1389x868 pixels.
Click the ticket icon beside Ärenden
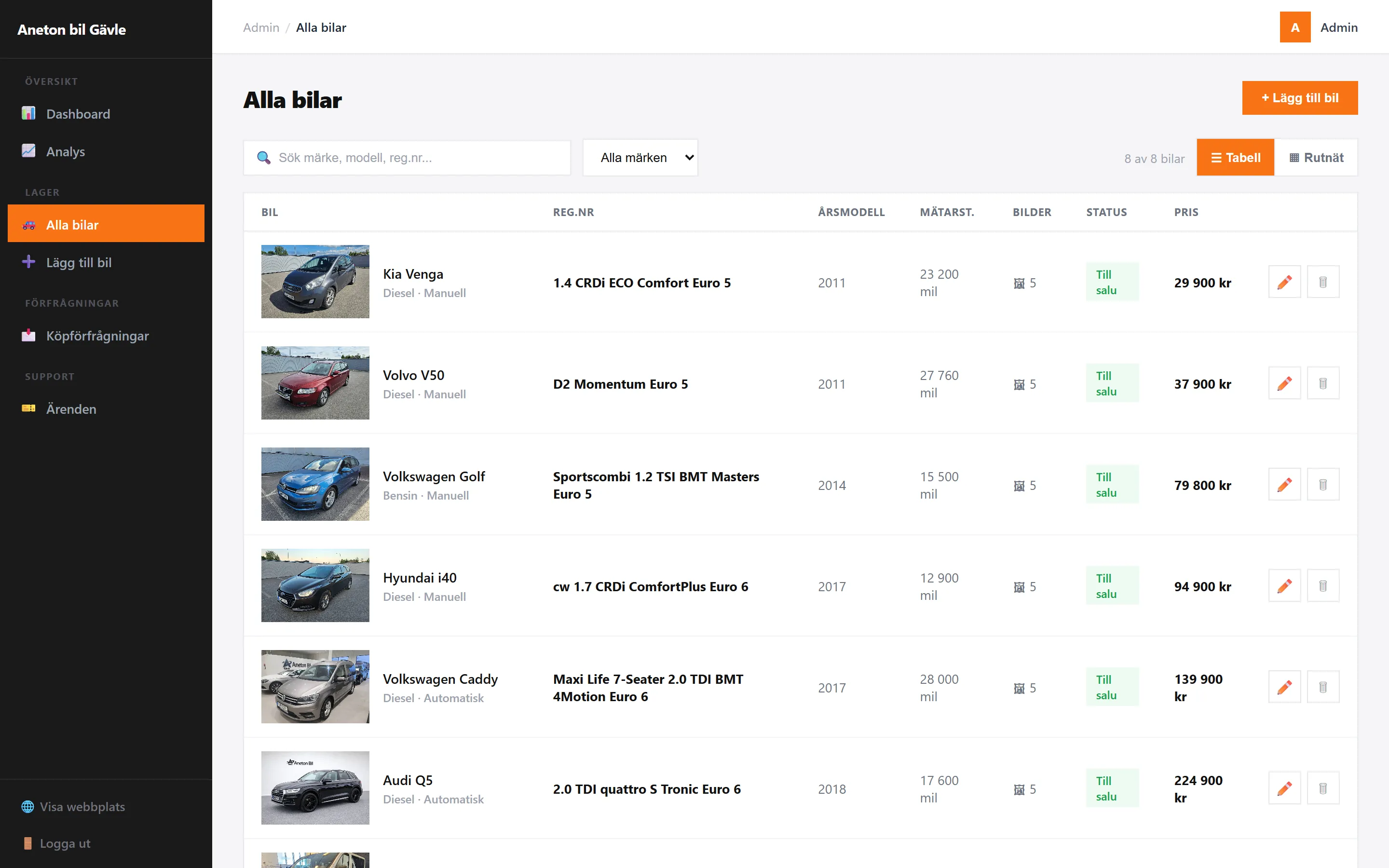coord(28,408)
